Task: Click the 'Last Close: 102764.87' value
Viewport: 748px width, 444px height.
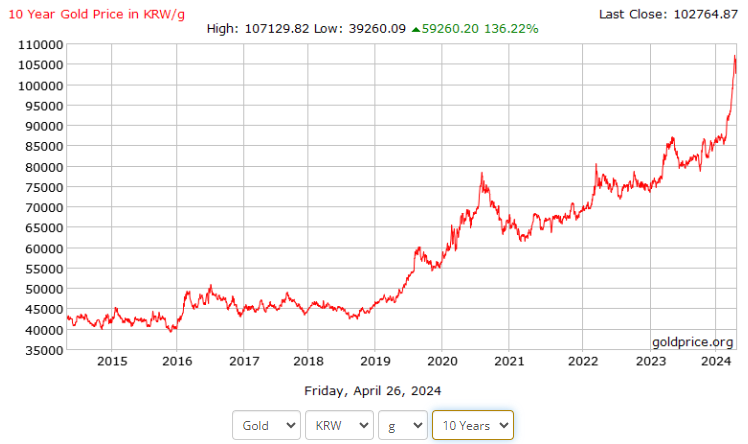Action: click(x=668, y=14)
